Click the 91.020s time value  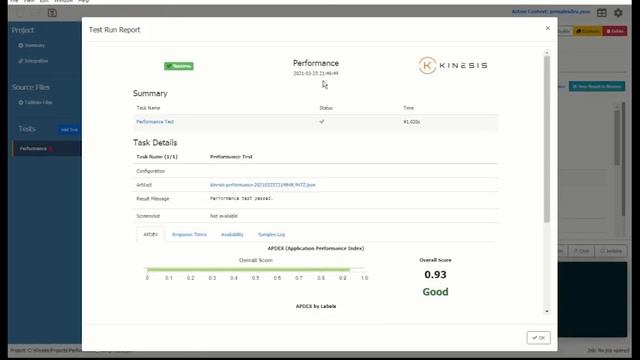(411, 122)
